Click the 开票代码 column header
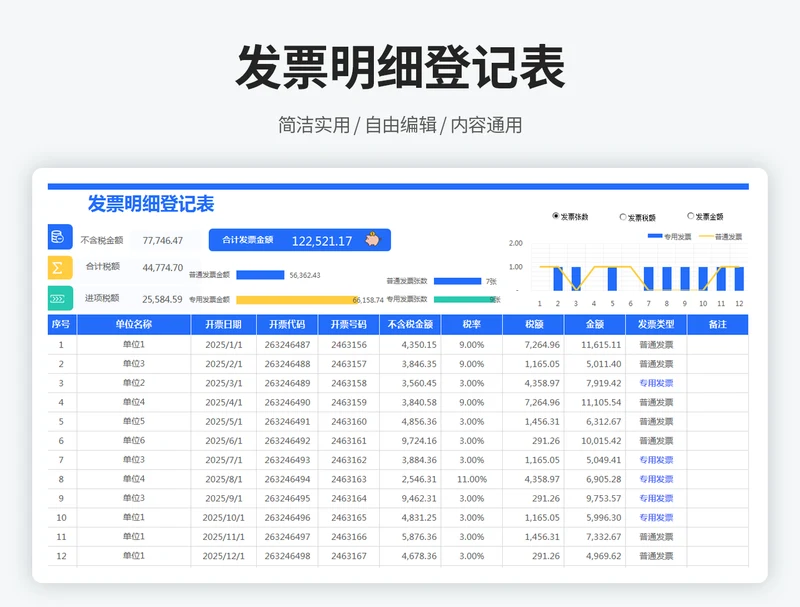 [287, 324]
